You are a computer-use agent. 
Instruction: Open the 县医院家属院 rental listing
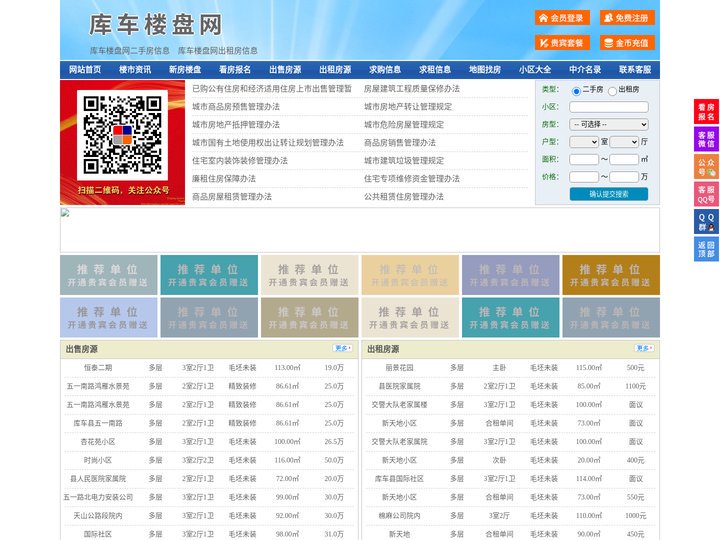[399, 386]
